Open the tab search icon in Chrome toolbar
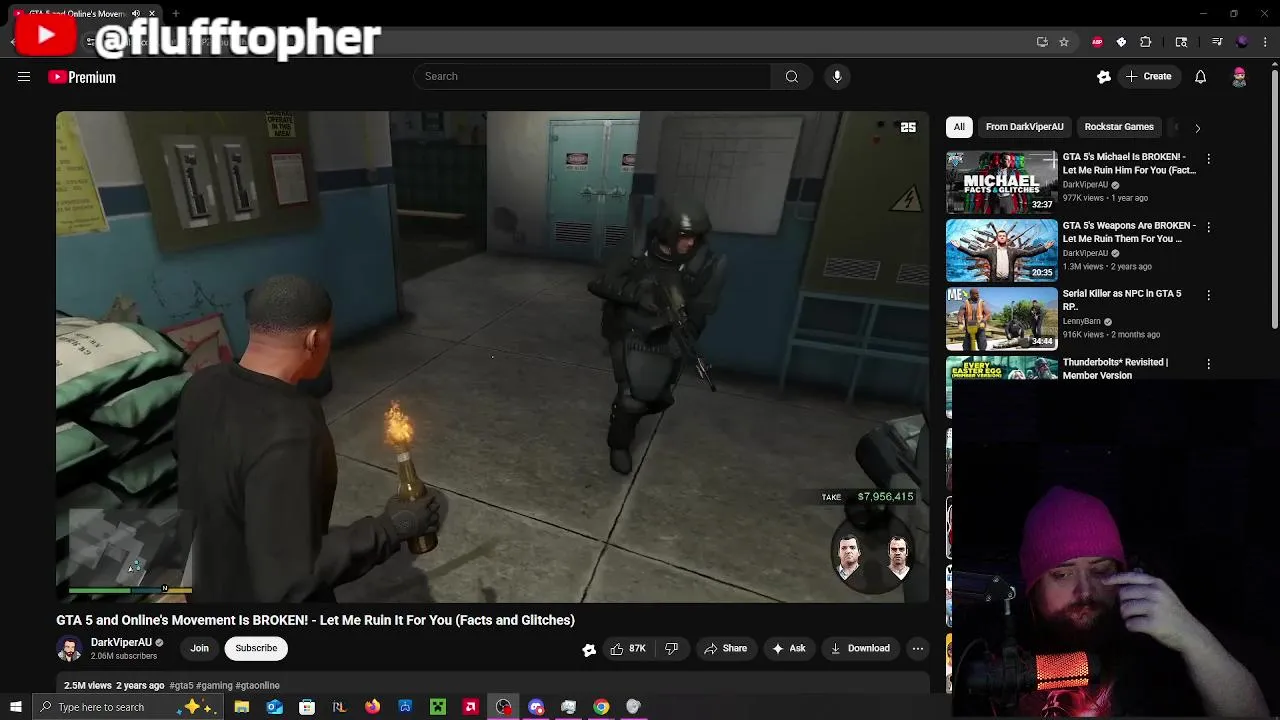1280x720 pixels. click(x=1181, y=42)
